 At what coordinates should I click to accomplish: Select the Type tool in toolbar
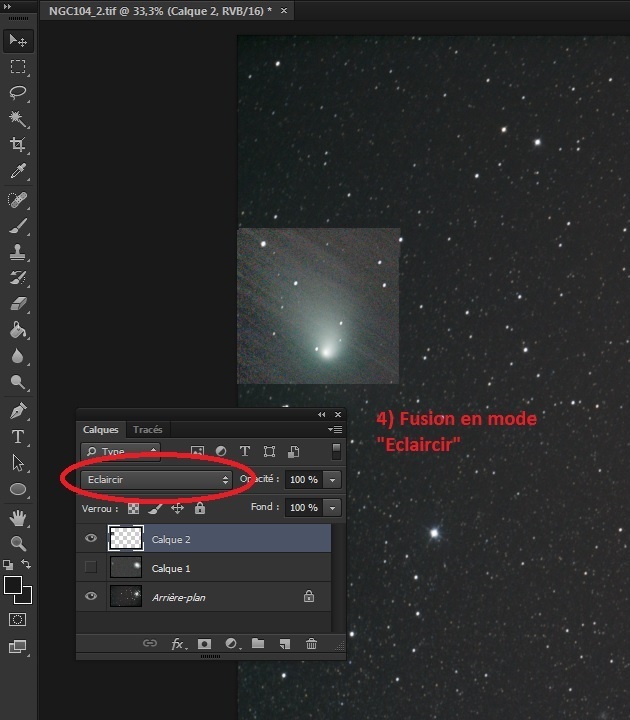(18, 437)
